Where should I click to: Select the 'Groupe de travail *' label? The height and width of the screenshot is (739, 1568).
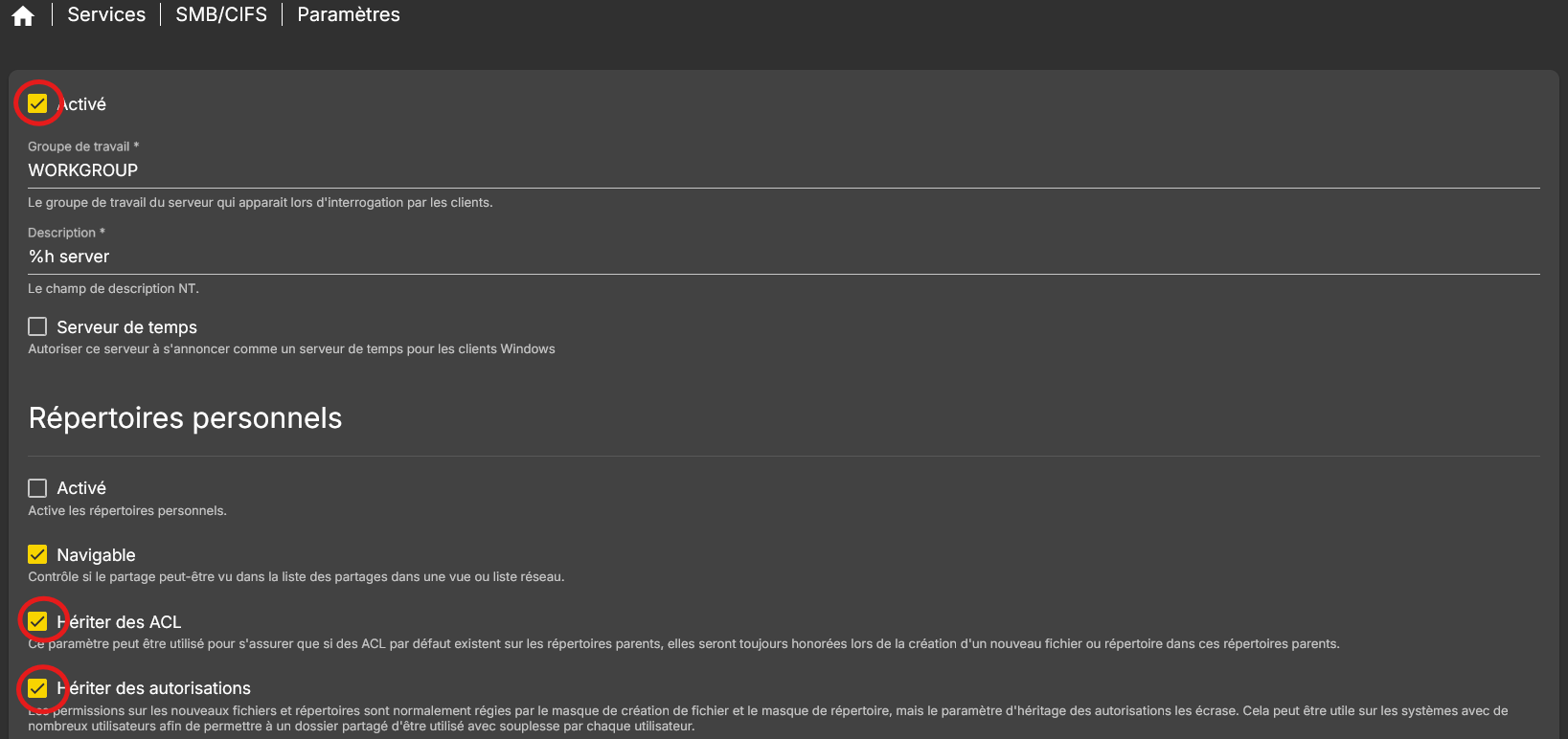pyautogui.click(x=83, y=146)
